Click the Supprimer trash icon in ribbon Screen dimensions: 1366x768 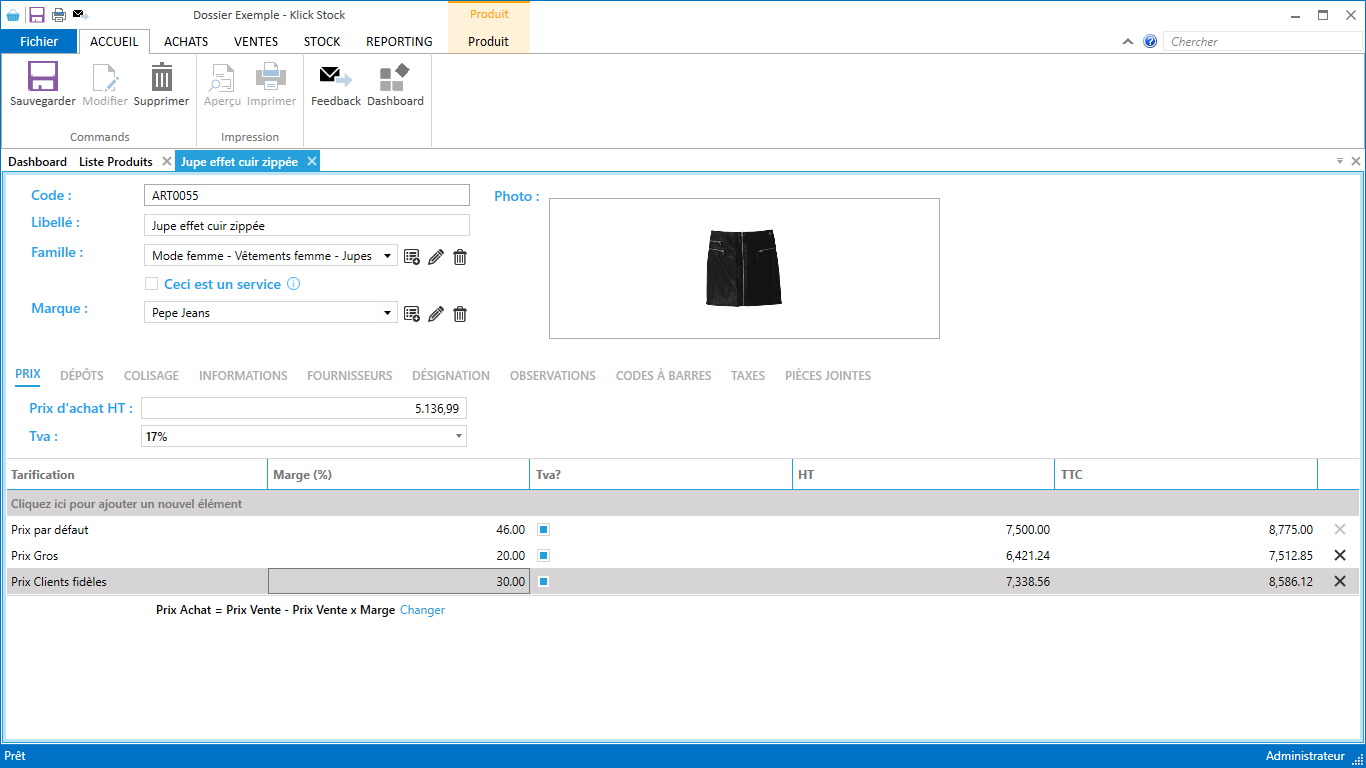click(x=161, y=78)
